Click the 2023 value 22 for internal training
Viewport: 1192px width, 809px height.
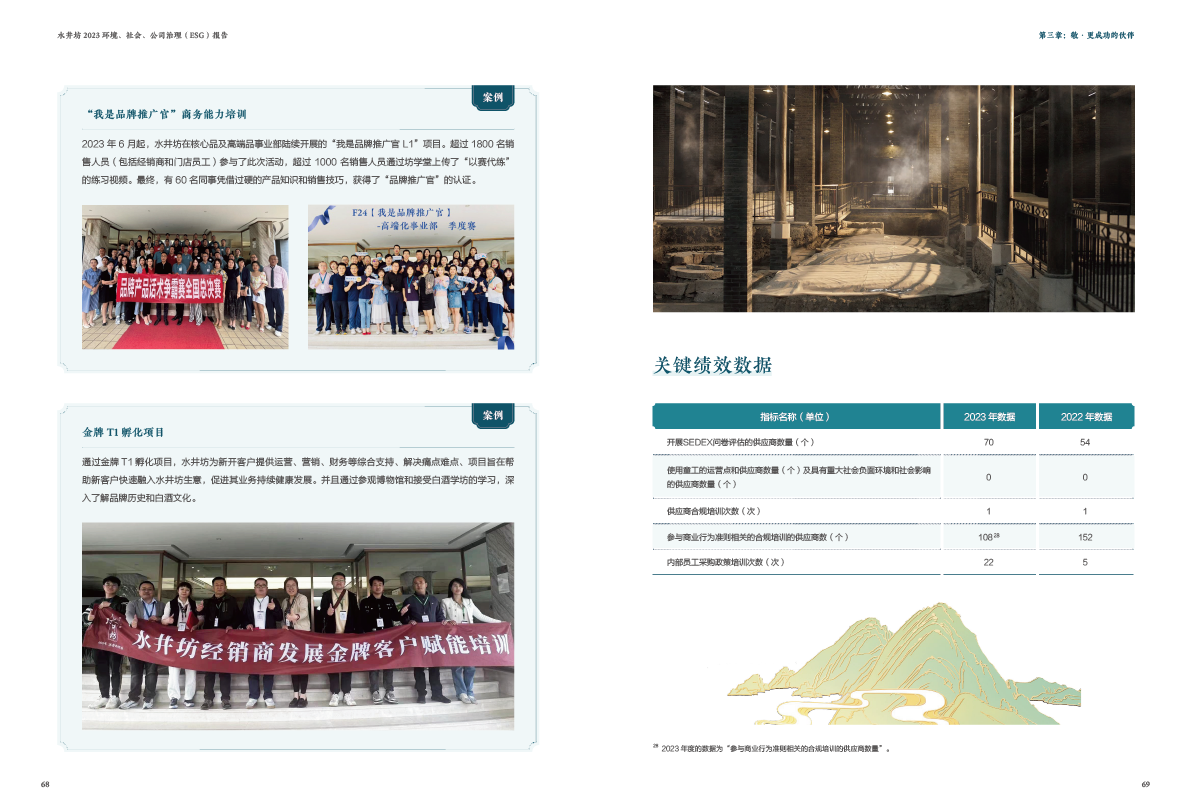tap(988, 562)
